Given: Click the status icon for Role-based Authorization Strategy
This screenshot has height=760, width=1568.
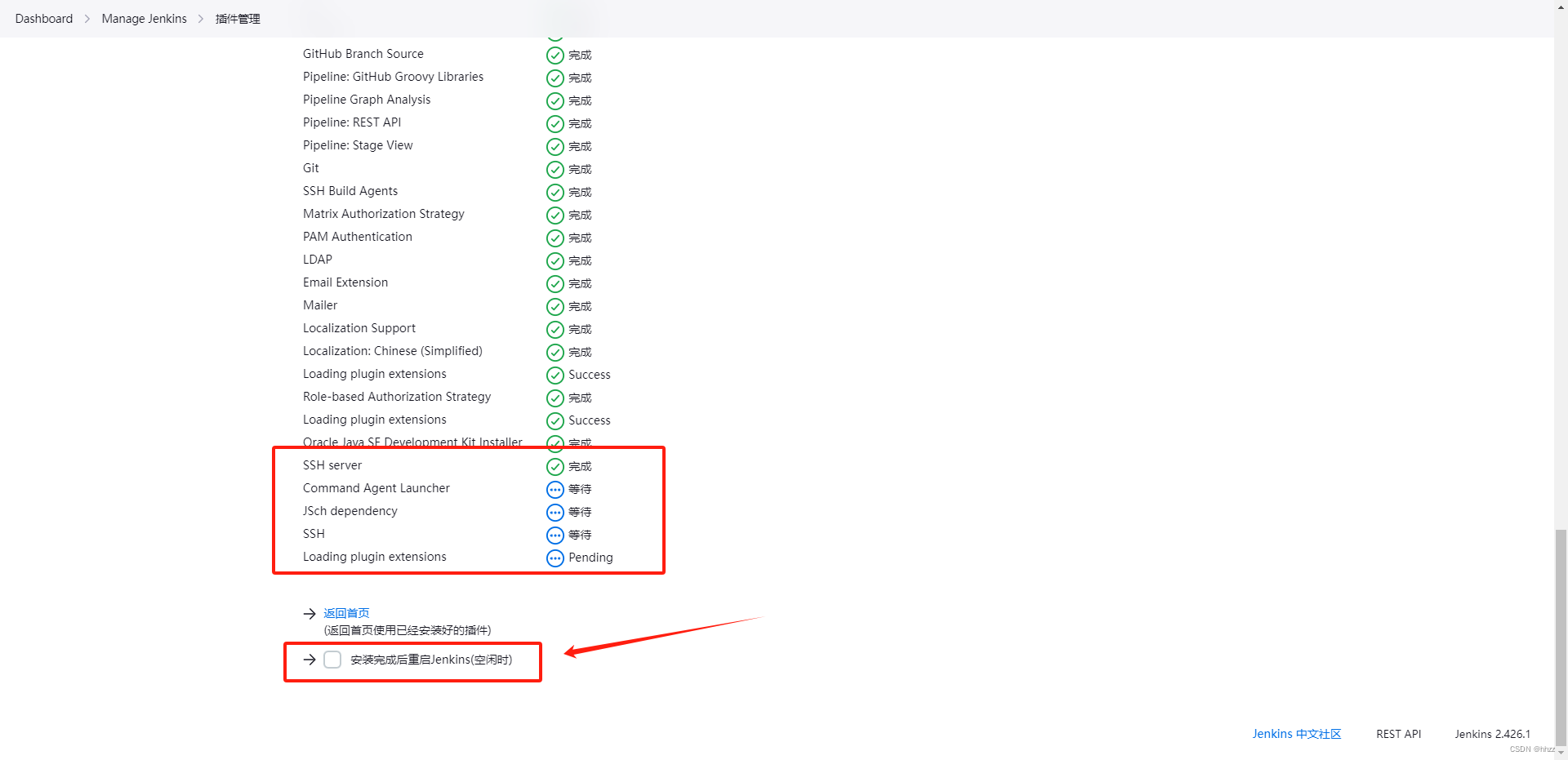Looking at the screenshot, I should point(555,398).
